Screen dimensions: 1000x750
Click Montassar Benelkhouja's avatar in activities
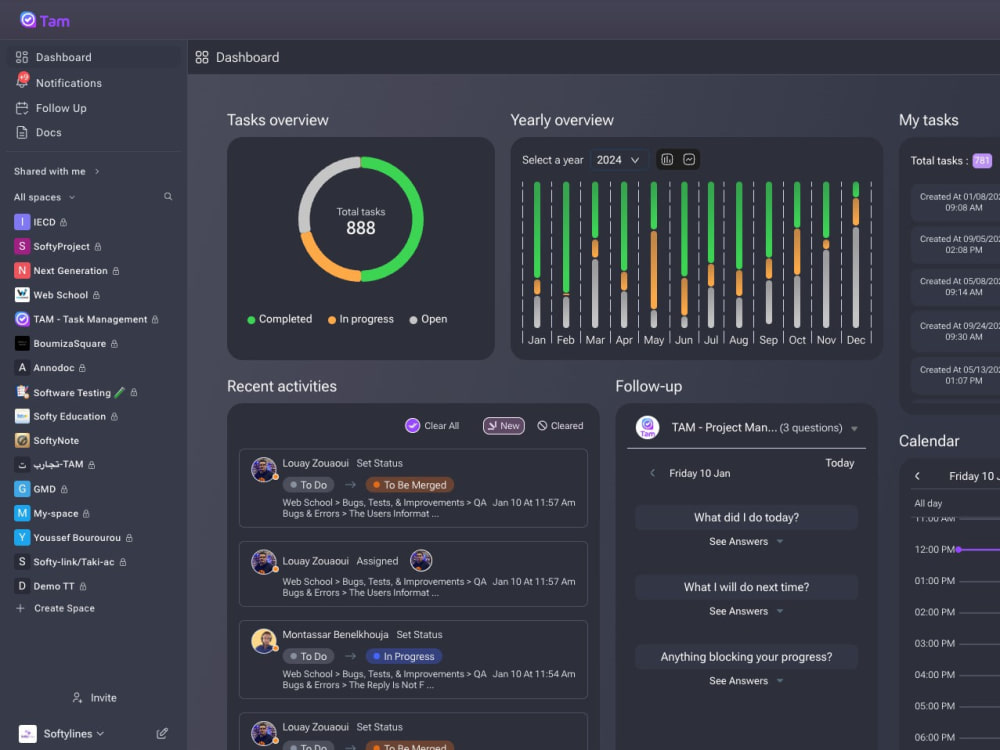point(263,641)
